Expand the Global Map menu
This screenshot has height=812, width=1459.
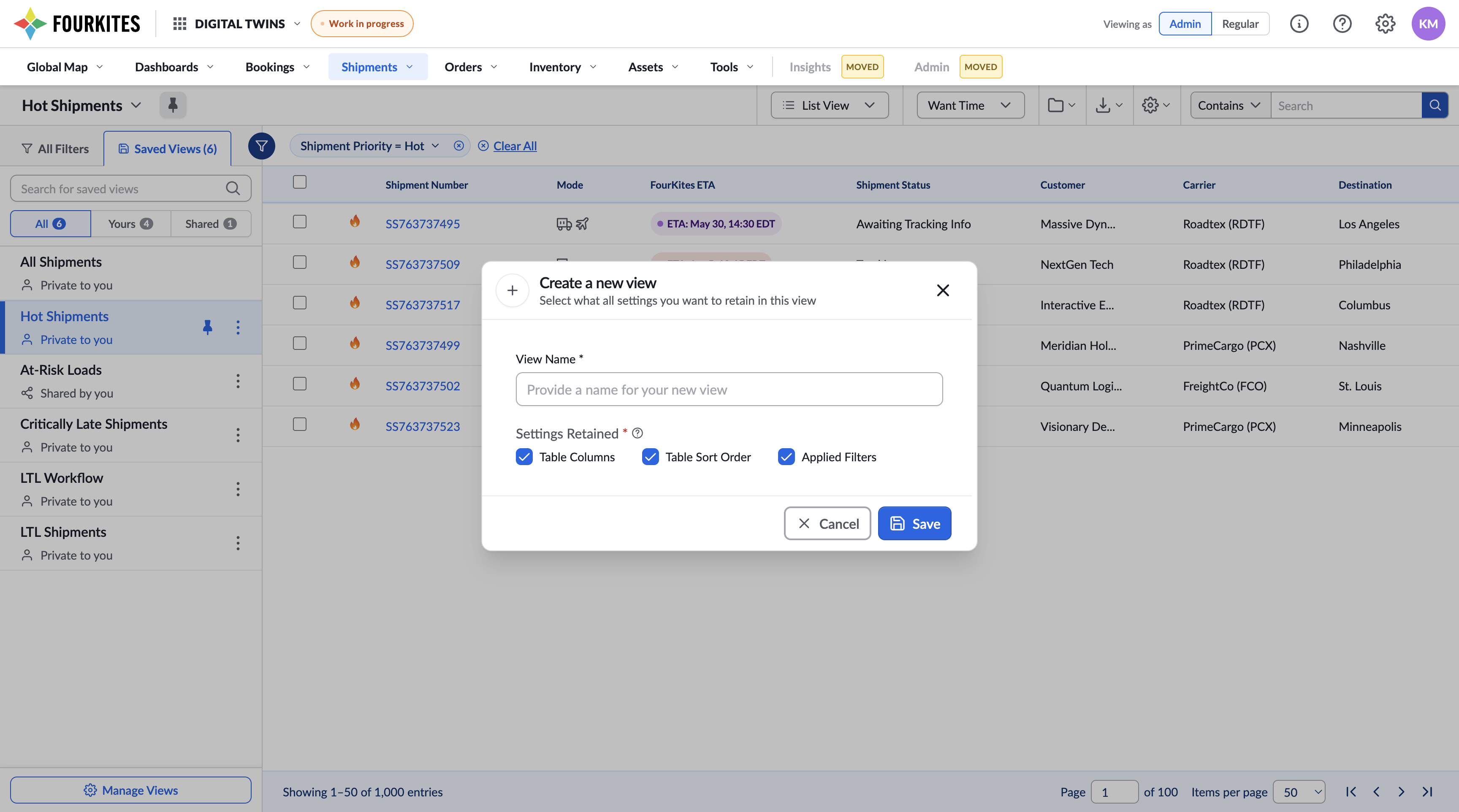tap(65, 67)
